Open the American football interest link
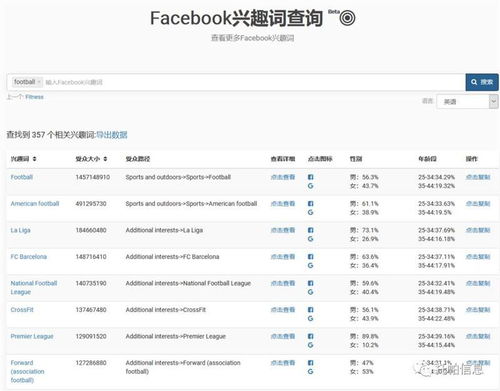 (x=35, y=204)
